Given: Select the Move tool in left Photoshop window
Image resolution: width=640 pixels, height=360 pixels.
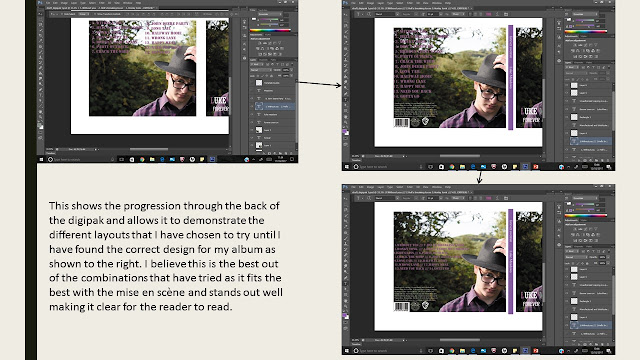Looking at the screenshot, I should pyautogui.click(x=40, y=14).
